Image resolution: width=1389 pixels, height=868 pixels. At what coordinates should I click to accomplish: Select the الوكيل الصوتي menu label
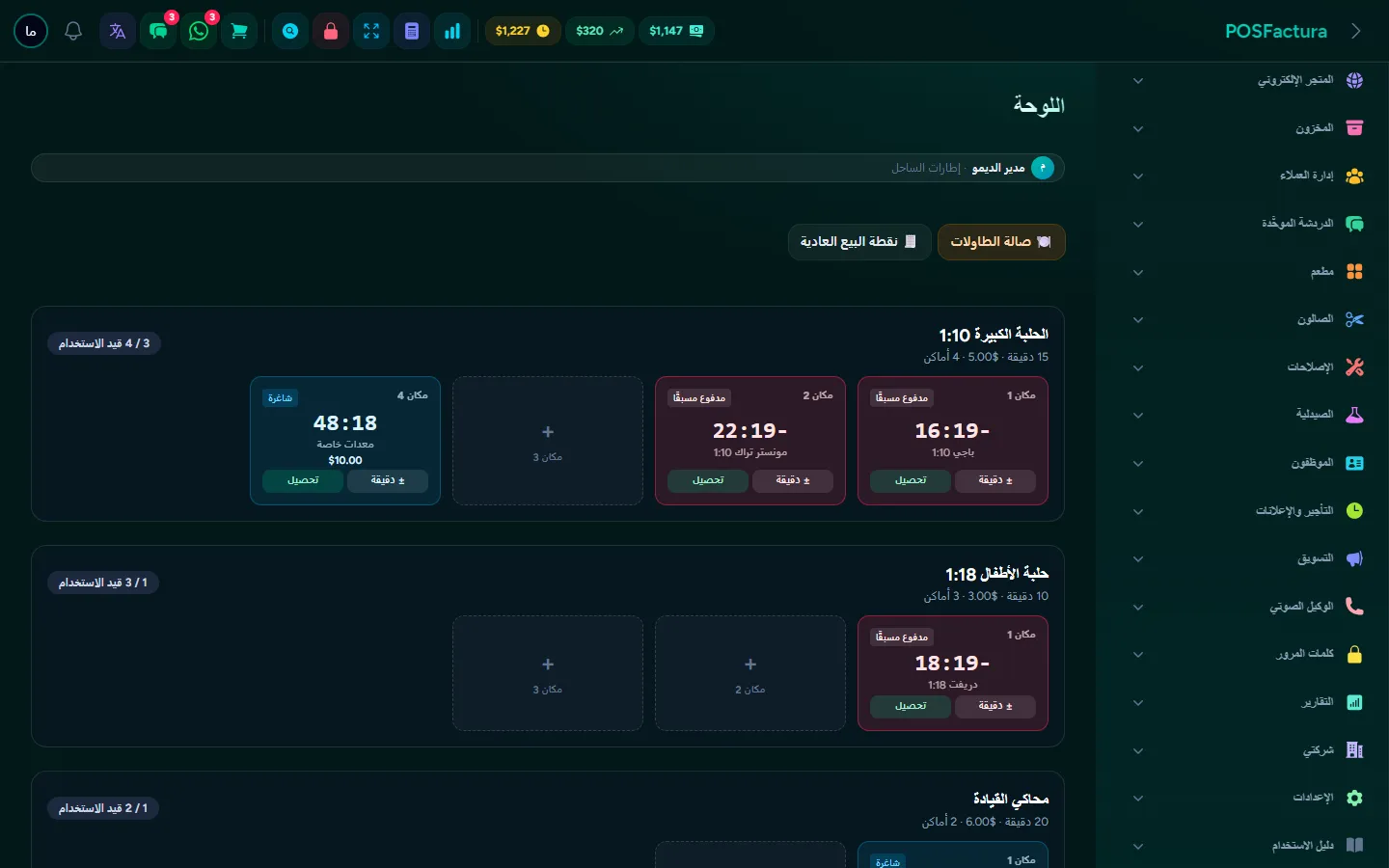(x=1301, y=607)
